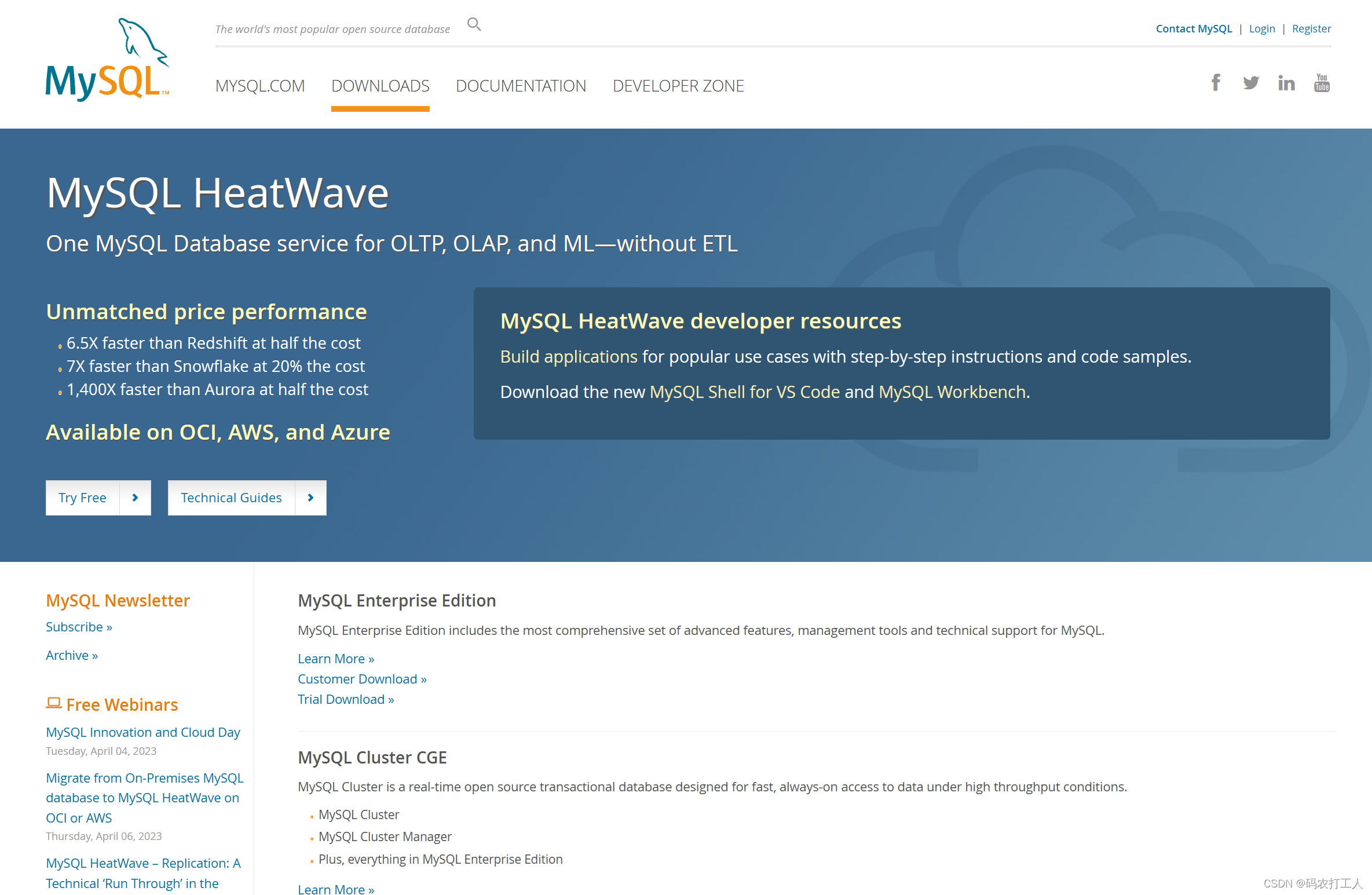Click 'Tuesday, April 04, 2023' date
This screenshot has width=1372, height=895.
pyautogui.click(x=101, y=751)
